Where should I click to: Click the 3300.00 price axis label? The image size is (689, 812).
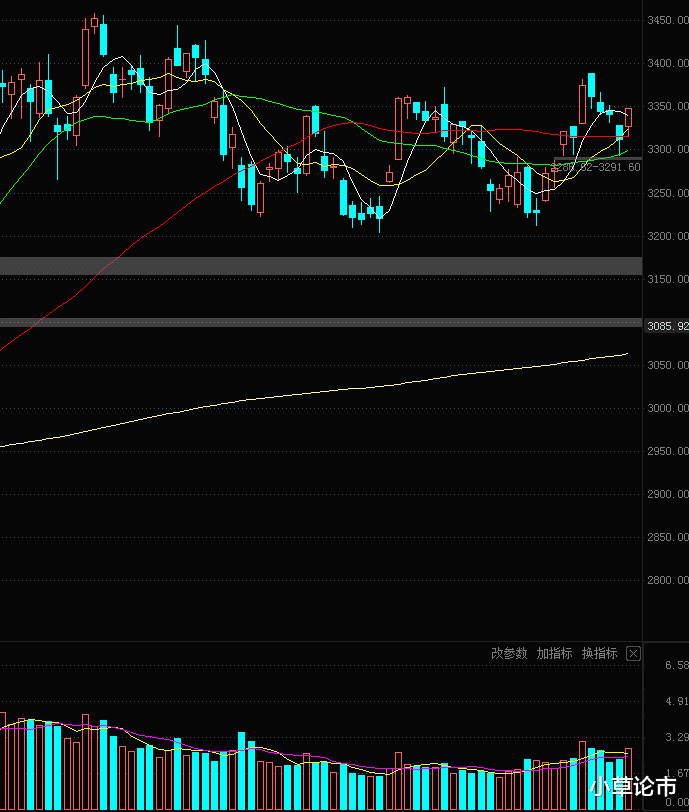[x=668, y=149]
